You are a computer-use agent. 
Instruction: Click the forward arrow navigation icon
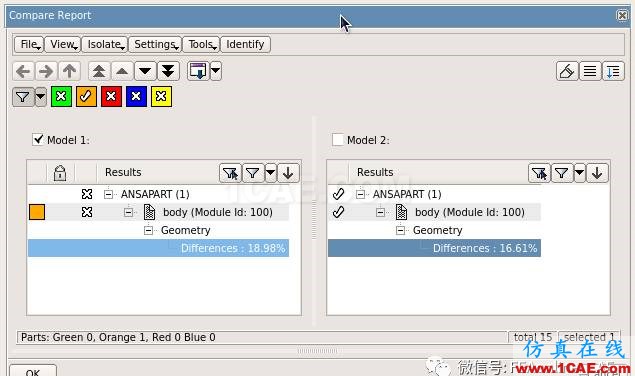click(x=46, y=72)
